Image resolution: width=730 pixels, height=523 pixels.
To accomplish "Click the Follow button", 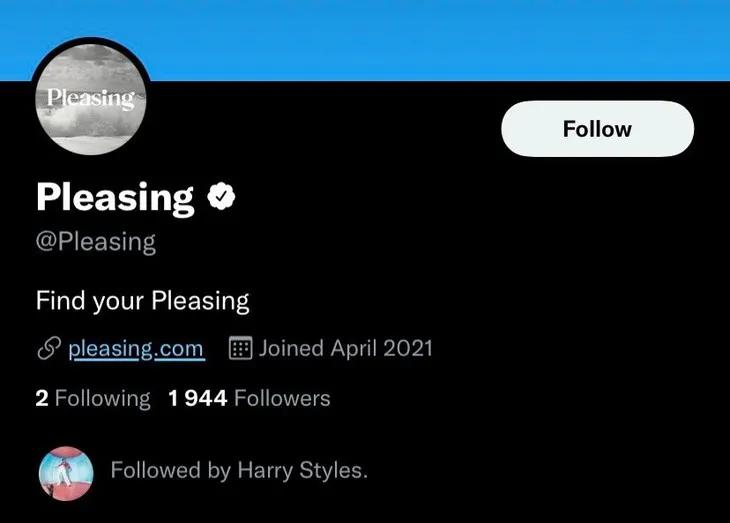I will tap(597, 129).
